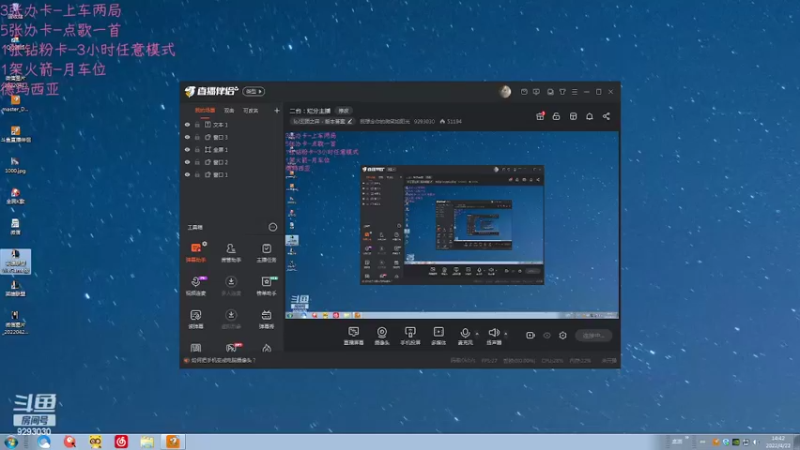
Task: Hide the 文本1 source layer via its eye icon
Action: [x=187, y=124]
